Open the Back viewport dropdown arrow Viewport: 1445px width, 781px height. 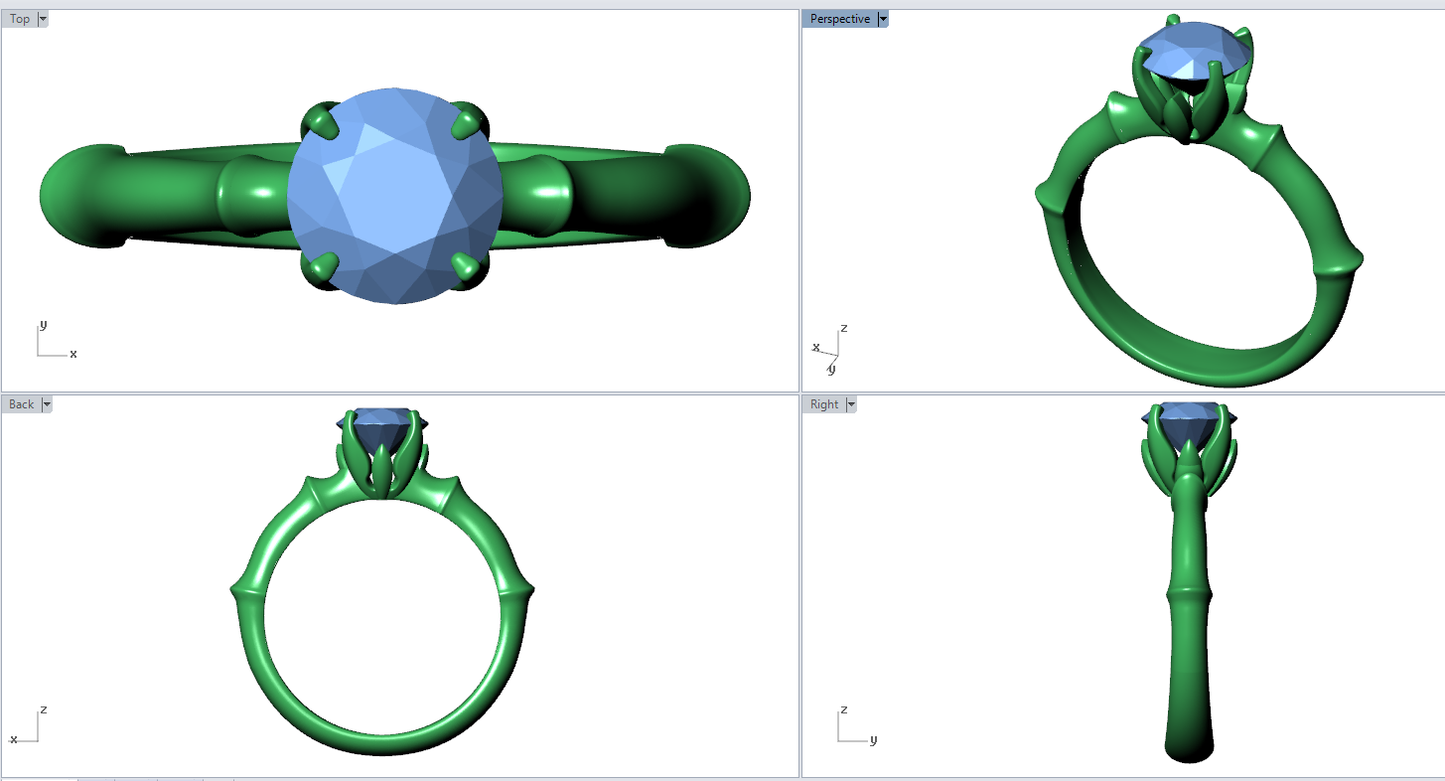(x=46, y=404)
